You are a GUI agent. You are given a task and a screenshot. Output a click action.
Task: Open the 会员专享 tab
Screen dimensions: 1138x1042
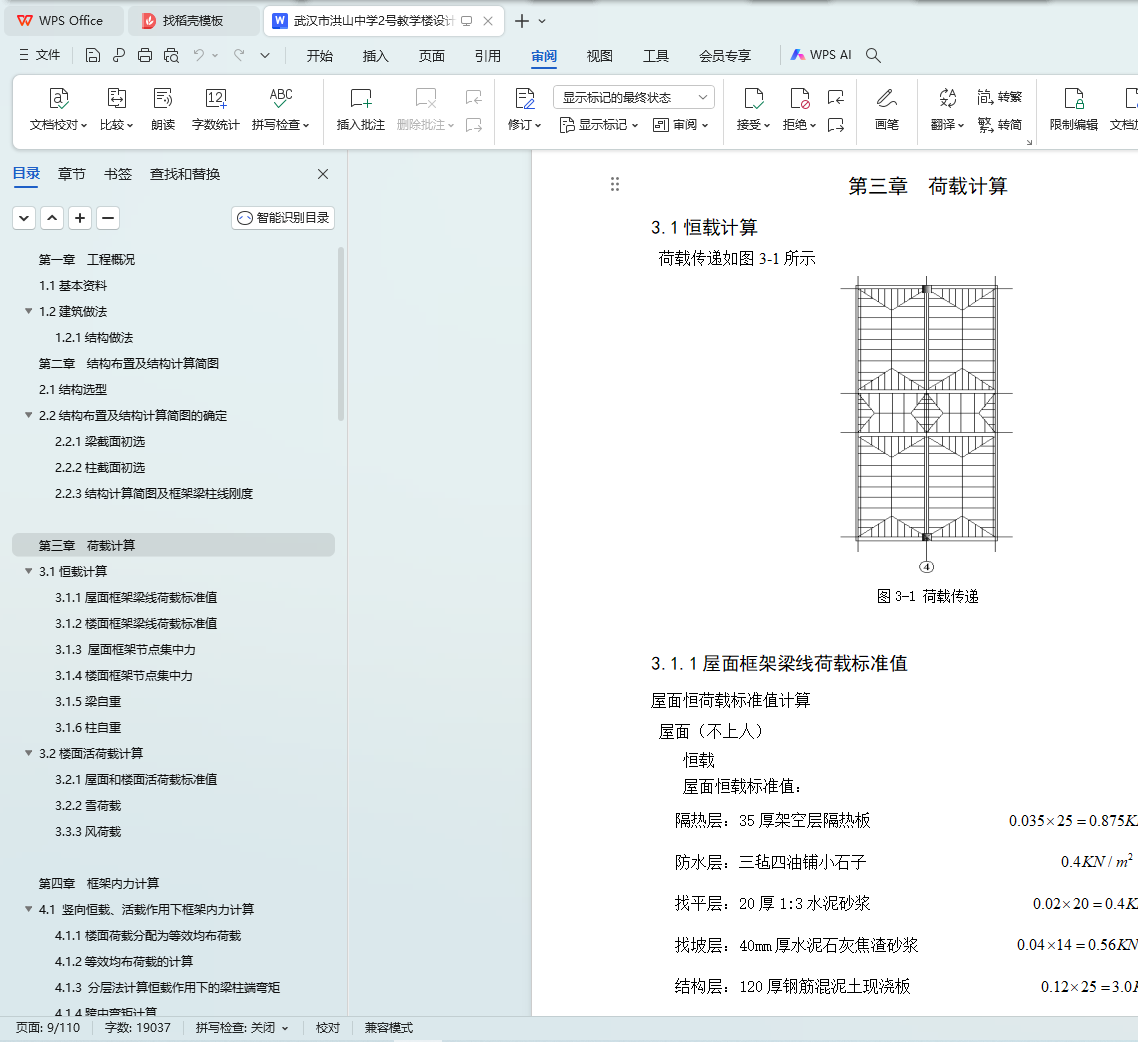[725, 56]
